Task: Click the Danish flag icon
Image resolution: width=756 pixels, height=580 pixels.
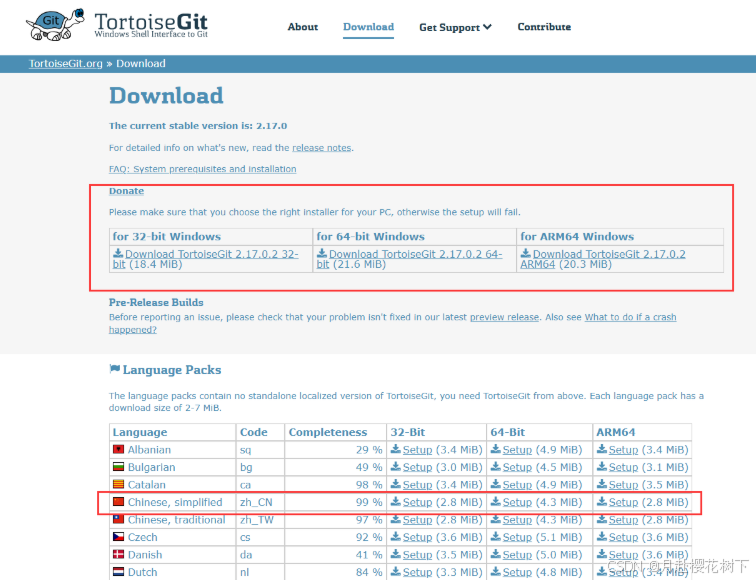Action: 118,554
